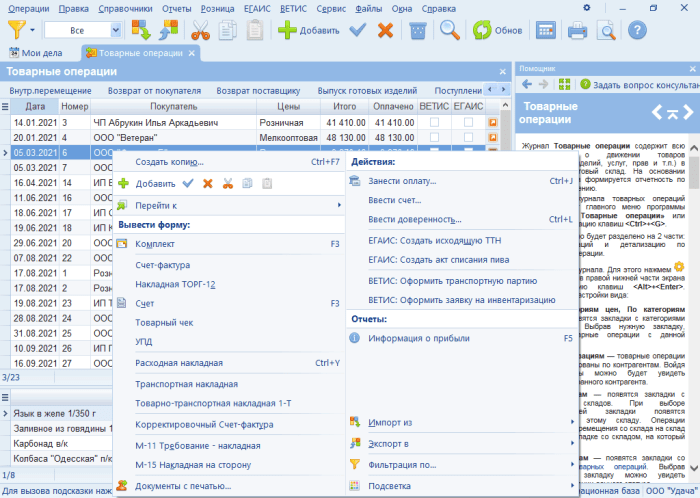This screenshot has height=498, width=700.
Task: Click the green plus Добавить toolbar button
Action: pos(308,30)
